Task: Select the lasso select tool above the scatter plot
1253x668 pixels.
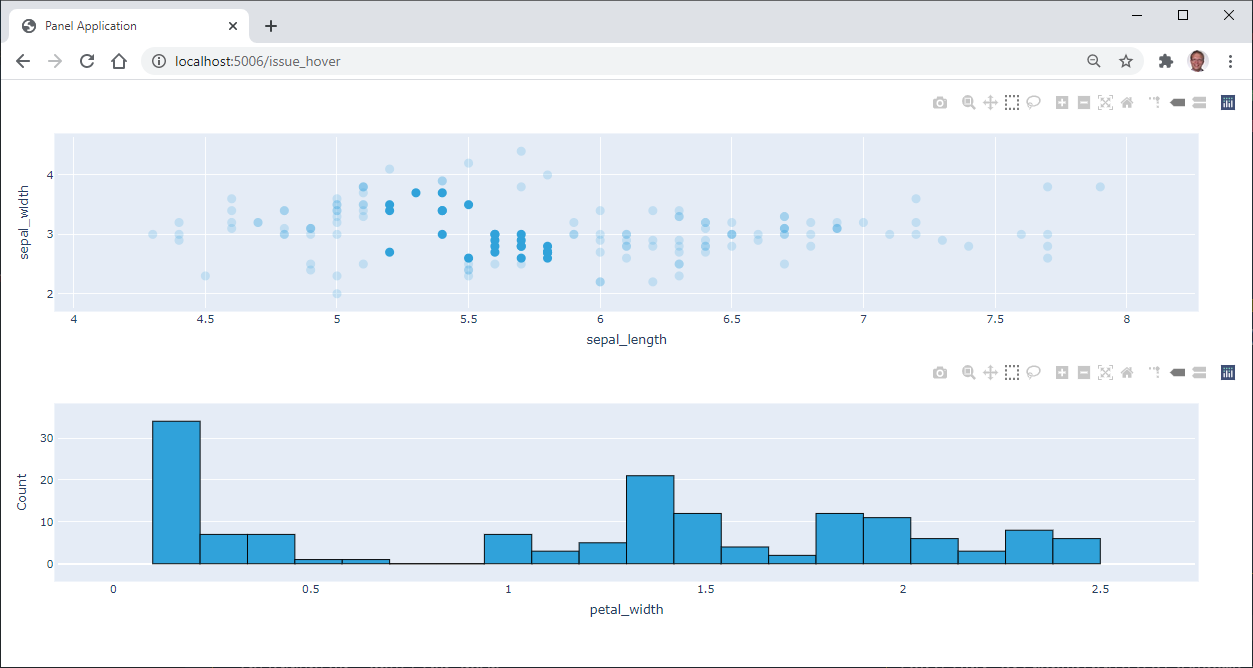Action: click(x=1033, y=101)
